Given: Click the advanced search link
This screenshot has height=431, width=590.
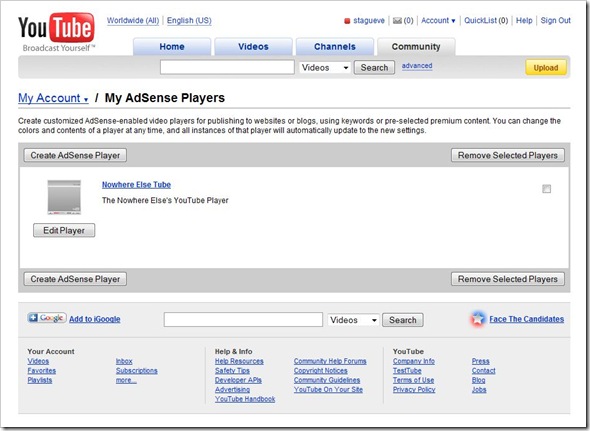Looking at the screenshot, I should click(417, 66).
